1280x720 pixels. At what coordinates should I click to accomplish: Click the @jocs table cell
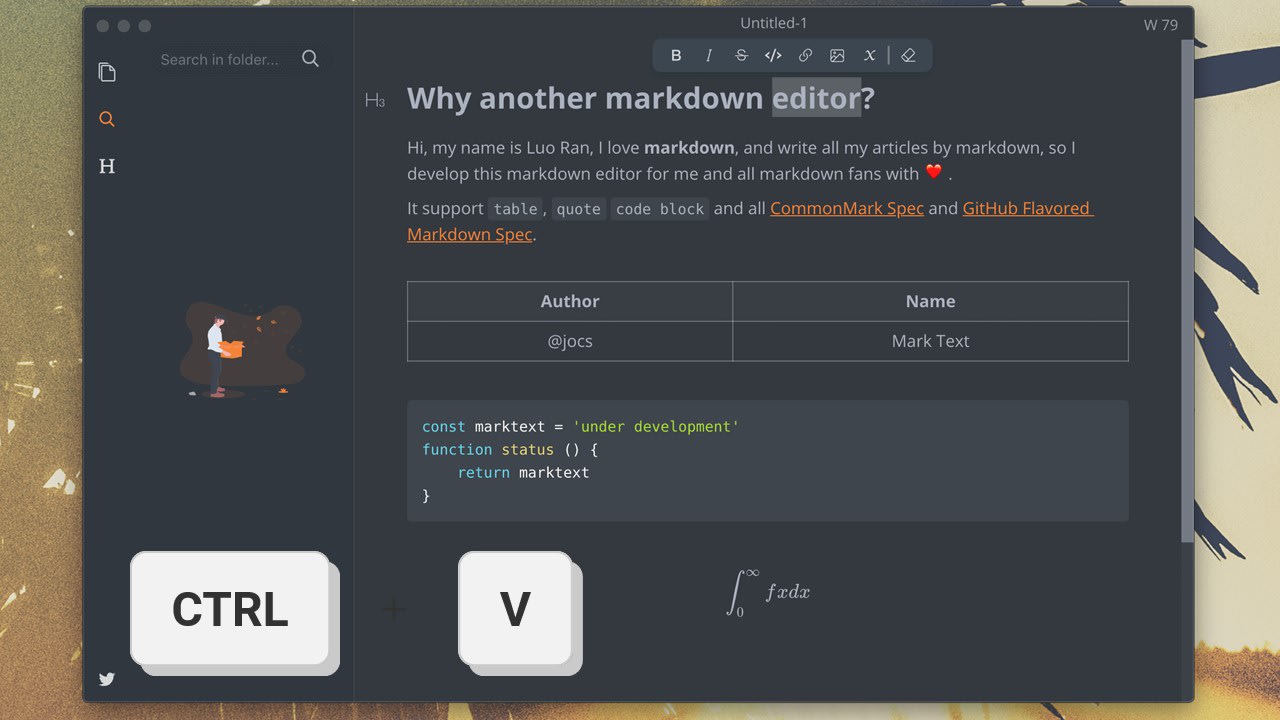point(570,341)
